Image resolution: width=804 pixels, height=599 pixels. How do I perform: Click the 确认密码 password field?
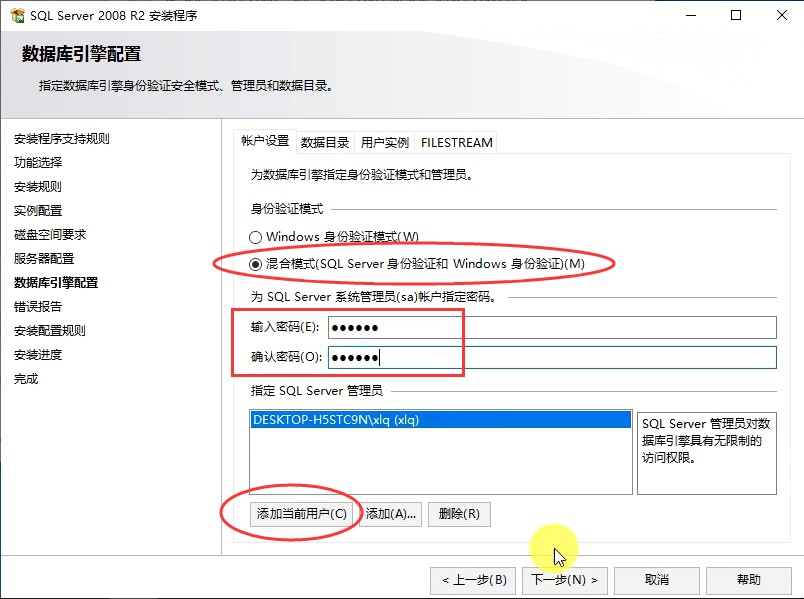click(x=552, y=357)
